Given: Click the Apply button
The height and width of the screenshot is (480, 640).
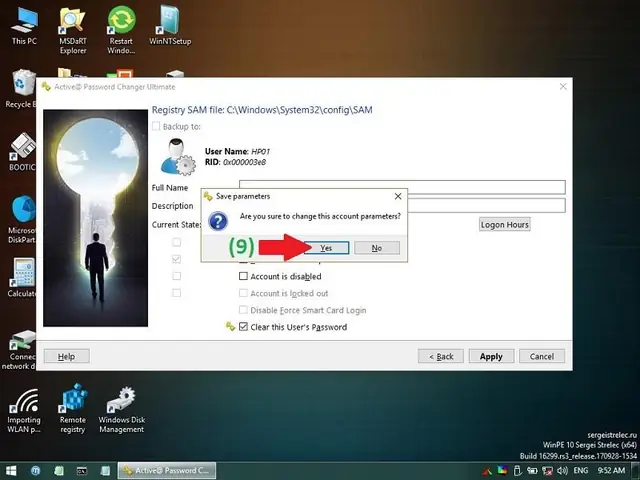Looking at the screenshot, I should pyautogui.click(x=491, y=356).
